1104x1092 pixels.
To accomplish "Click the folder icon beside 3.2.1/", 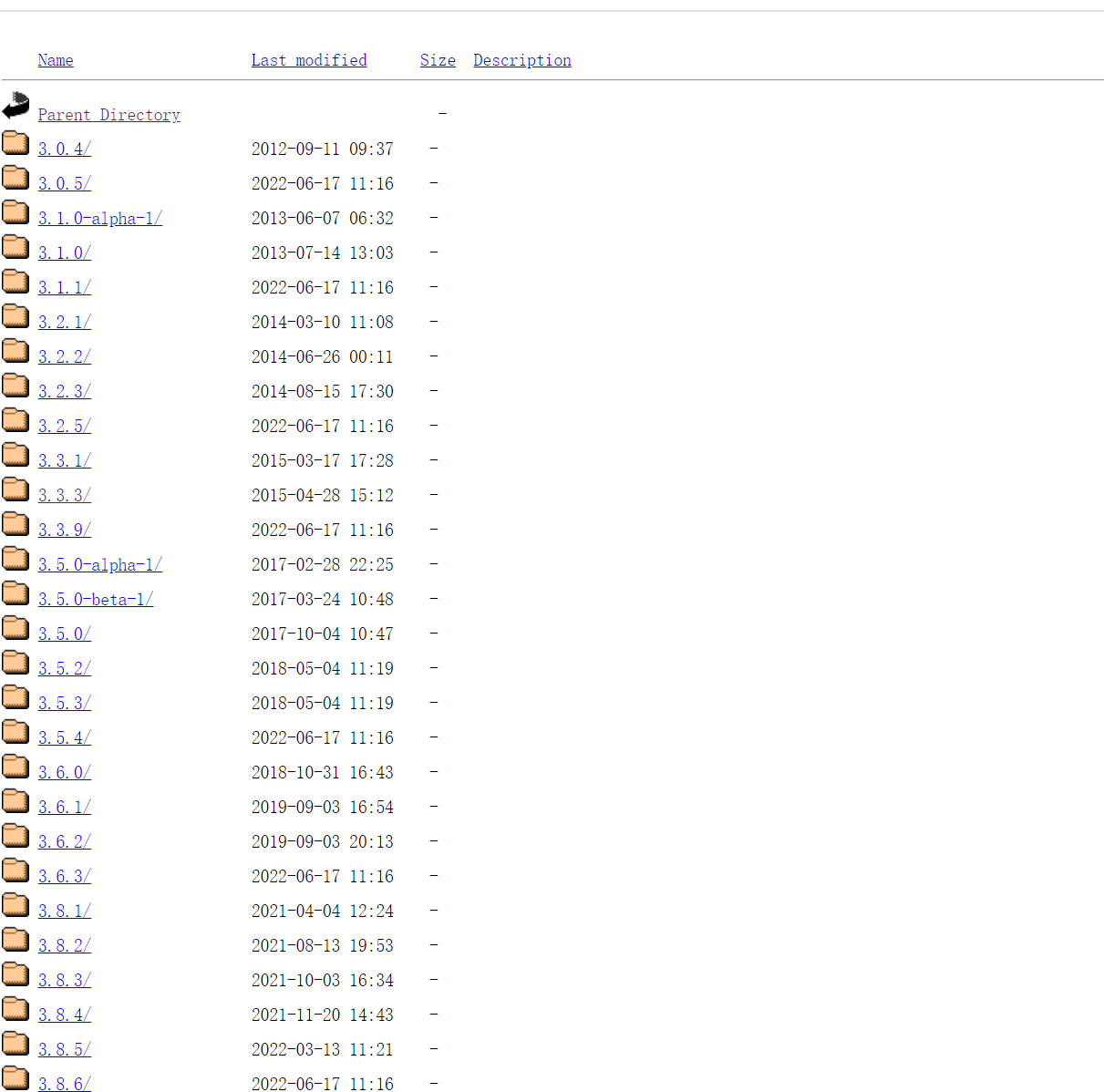I will (15, 314).
